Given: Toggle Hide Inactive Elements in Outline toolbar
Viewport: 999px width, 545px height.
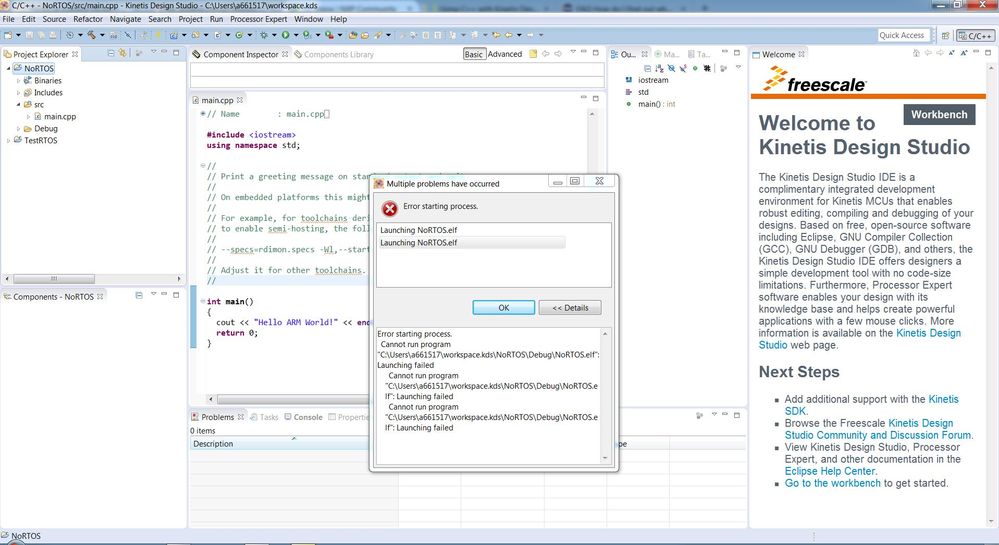Looking at the screenshot, I should (x=707, y=68).
